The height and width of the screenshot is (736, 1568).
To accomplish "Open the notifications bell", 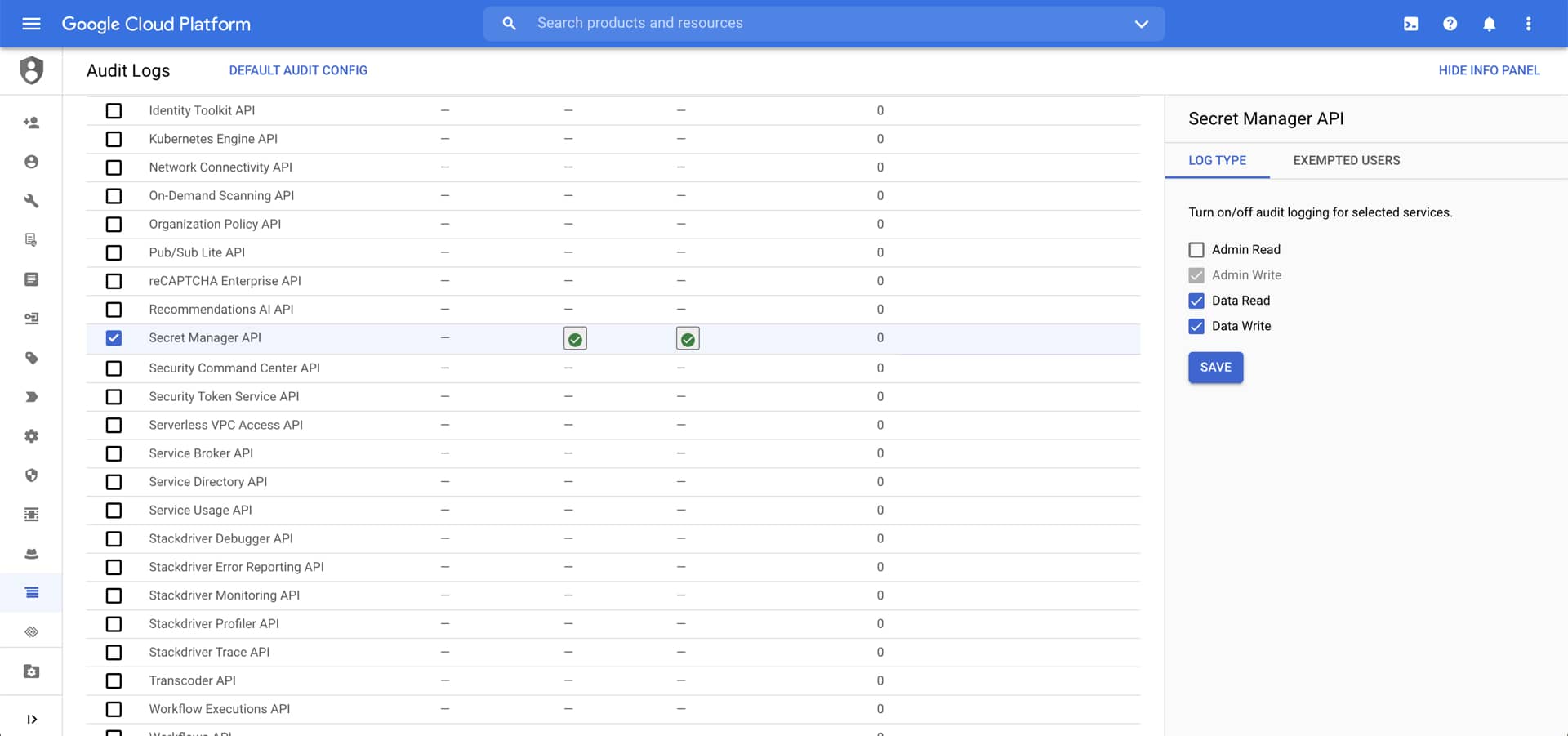I will pyautogui.click(x=1489, y=24).
